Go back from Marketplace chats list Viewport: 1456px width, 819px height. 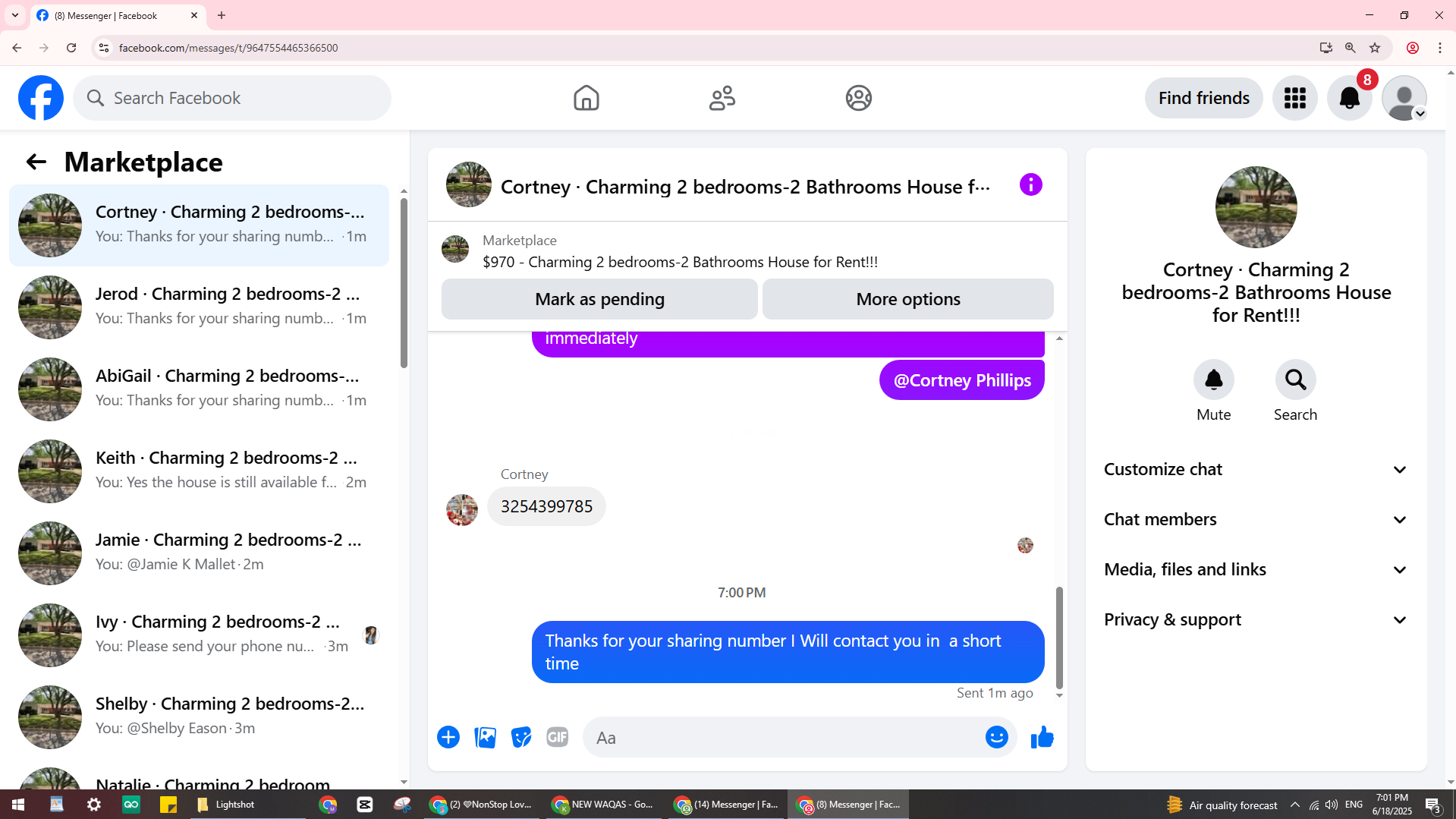coord(36,162)
